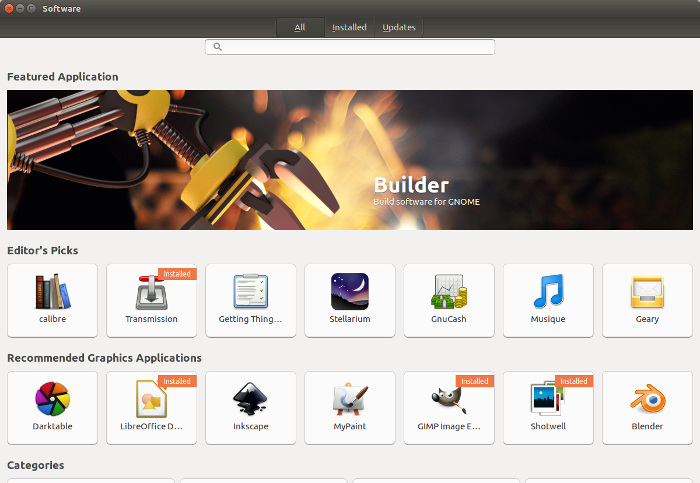The width and height of the screenshot is (700, 483).
Task: Click the 'MyPaint' label text
Action: (350, 426)
